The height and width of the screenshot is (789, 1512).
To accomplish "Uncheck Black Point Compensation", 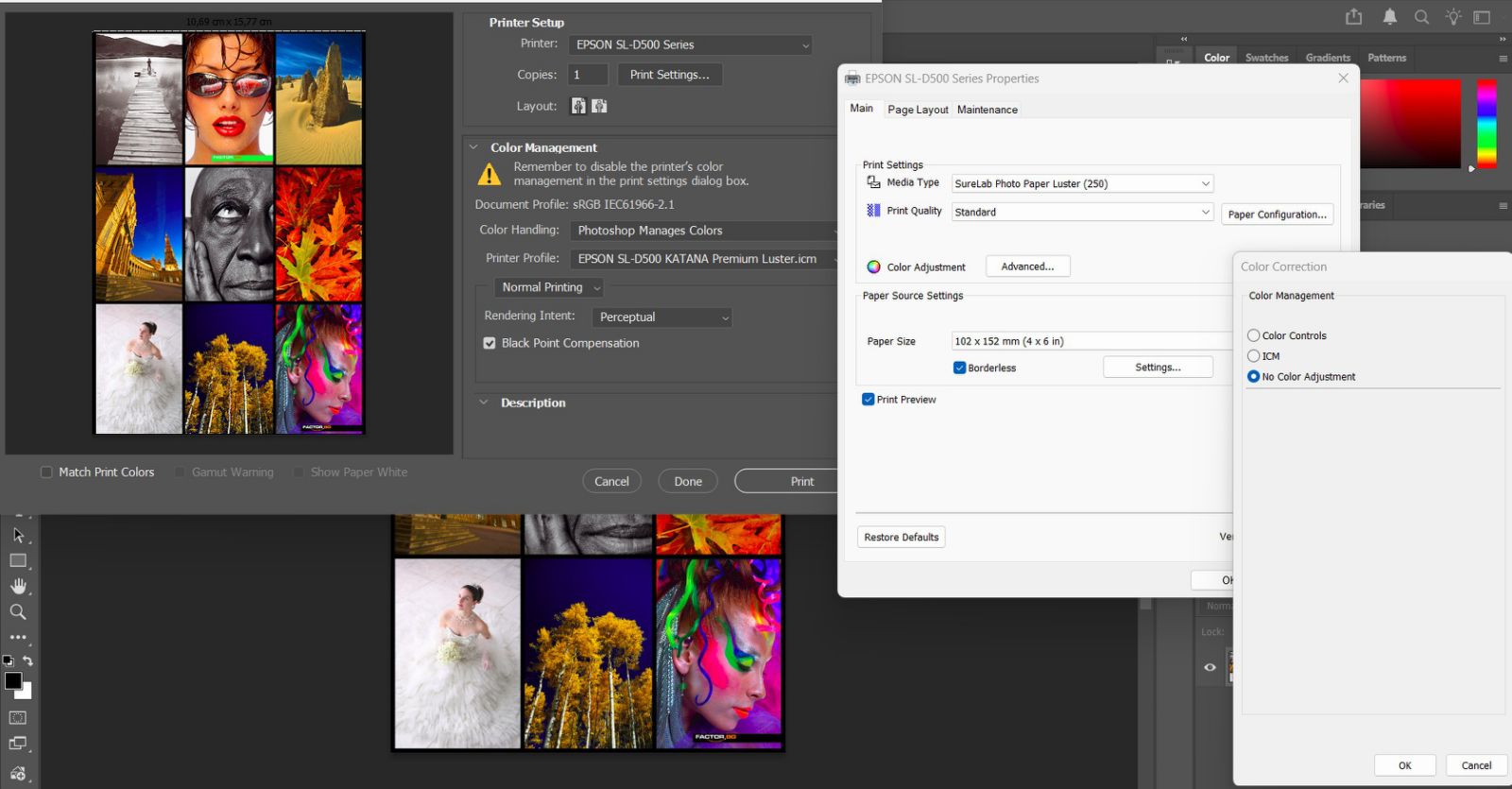I will (x=490, y=343).
